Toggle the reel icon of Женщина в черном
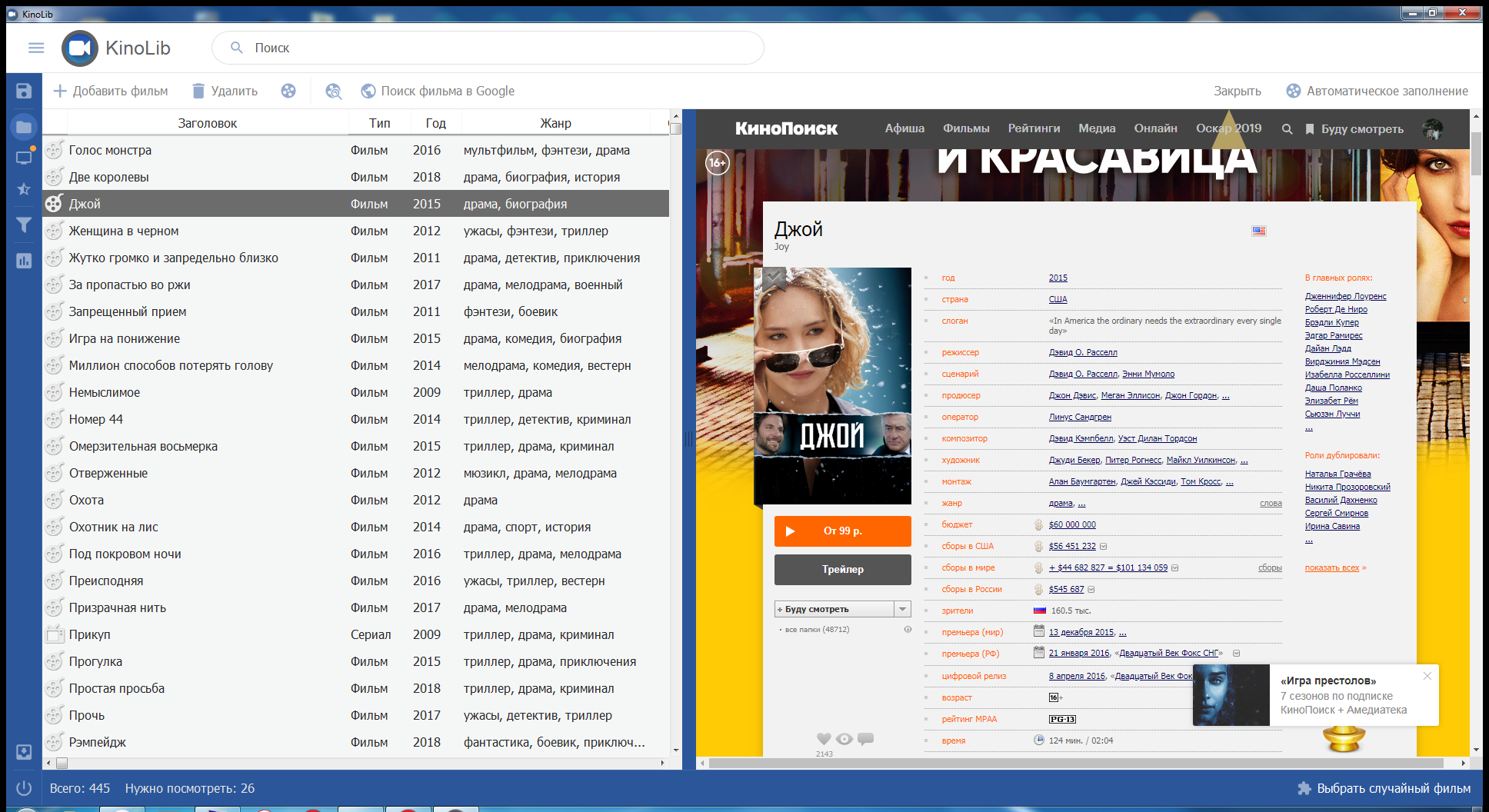The height and width of the screenshot is (812, 1489). 54,231
